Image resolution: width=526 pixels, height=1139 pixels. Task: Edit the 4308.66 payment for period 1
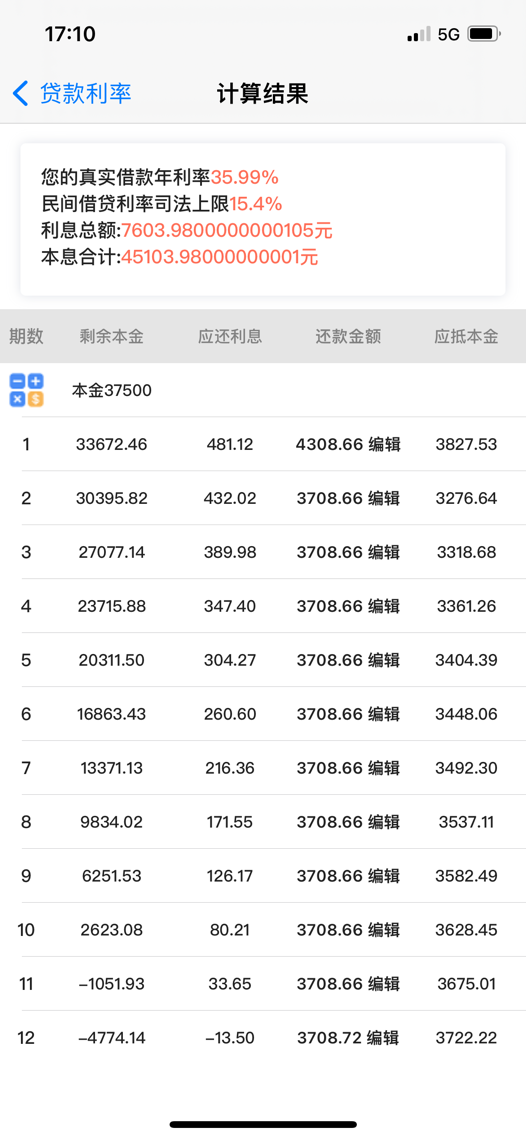pyautogui.click(x=384, y=445)
